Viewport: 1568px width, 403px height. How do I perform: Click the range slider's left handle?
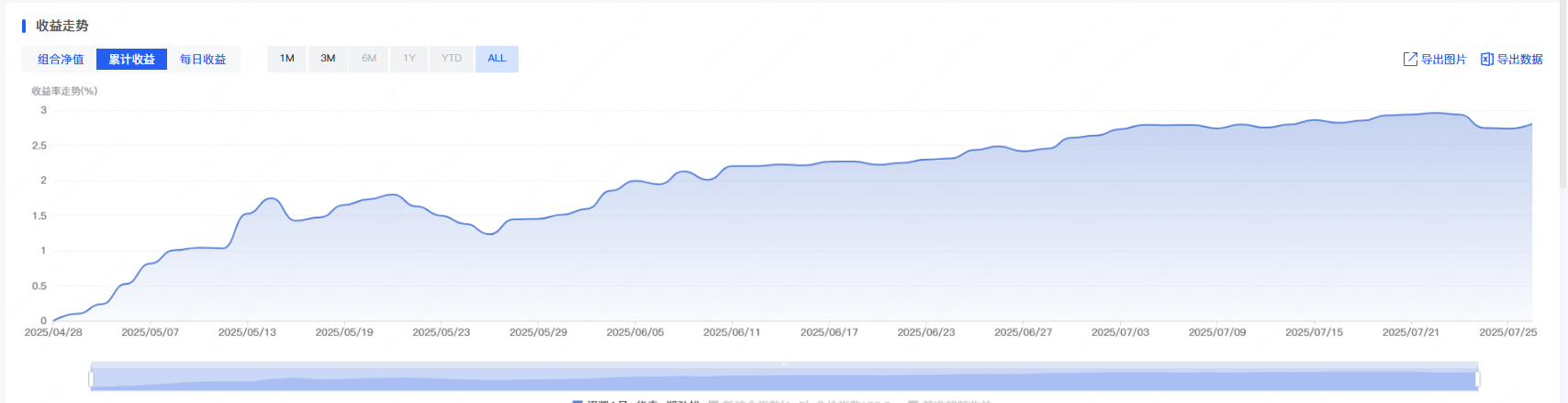[91, 378]
